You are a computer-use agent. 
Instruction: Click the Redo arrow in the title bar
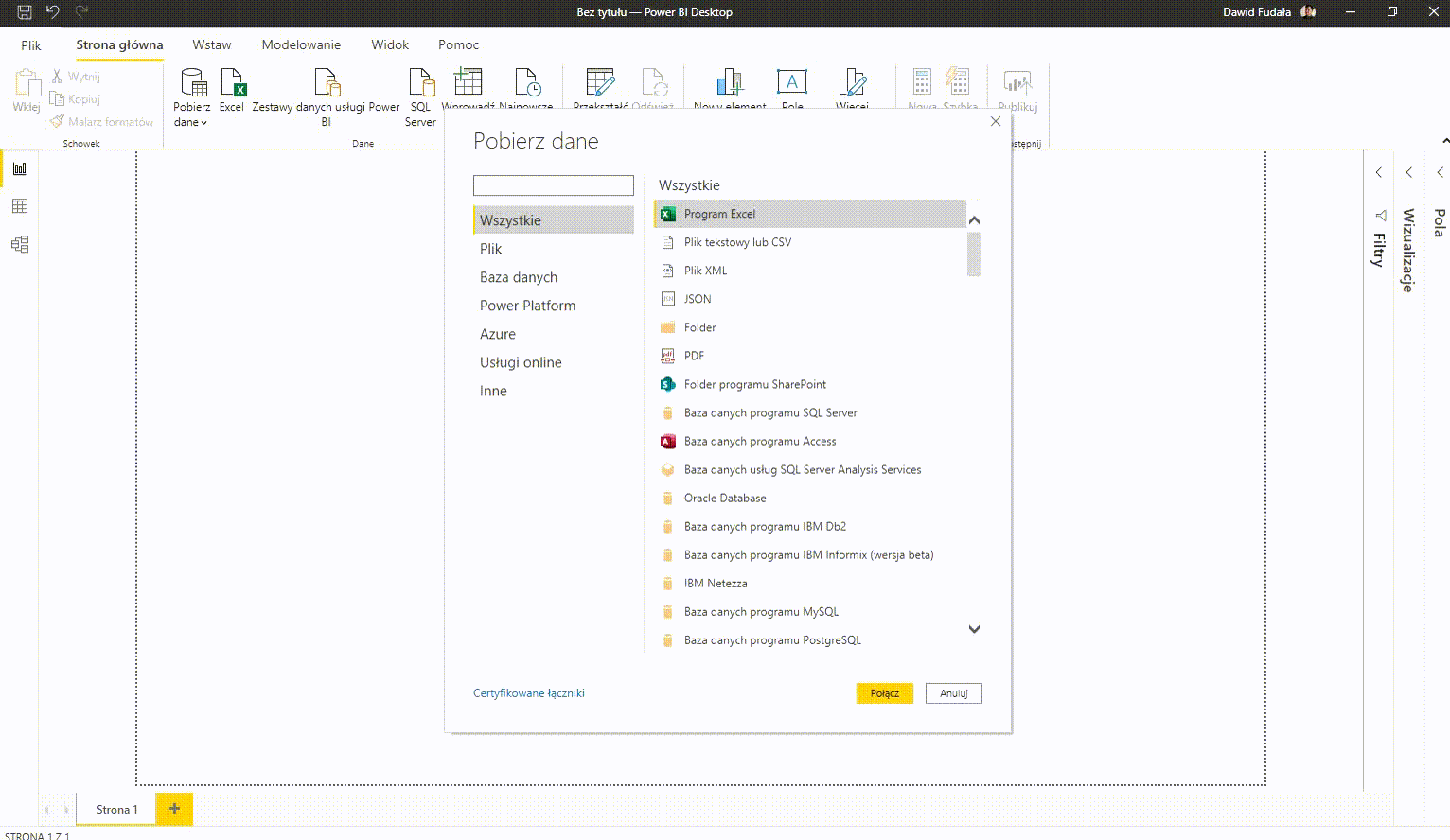pos(82,12)
